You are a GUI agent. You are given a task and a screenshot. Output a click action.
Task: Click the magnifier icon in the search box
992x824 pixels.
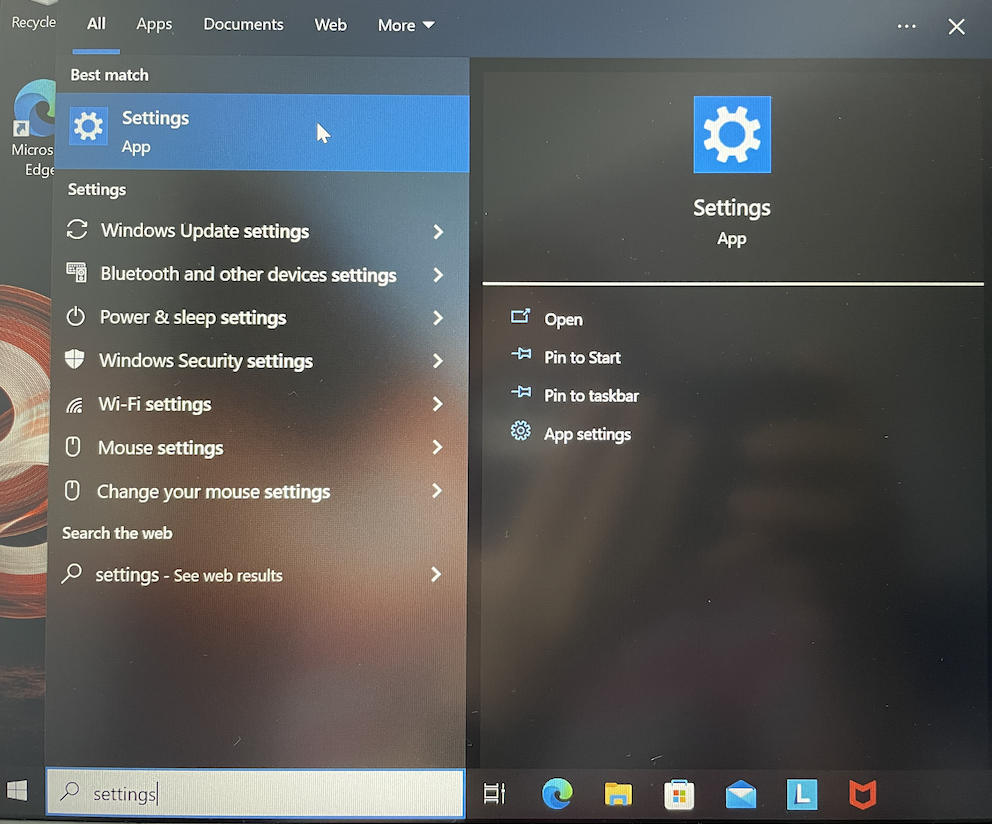[x=70, y=791]
